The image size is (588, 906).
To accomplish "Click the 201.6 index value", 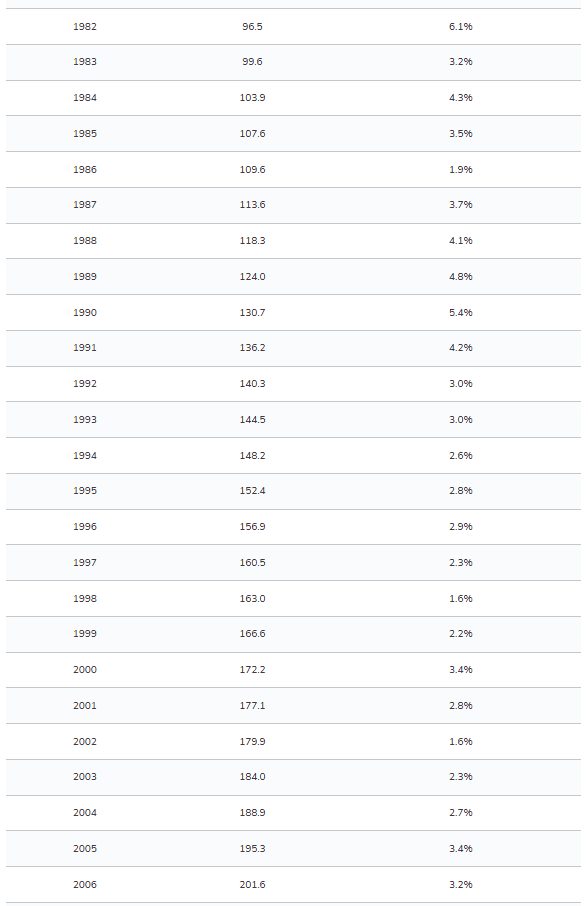I will (252, 885).
